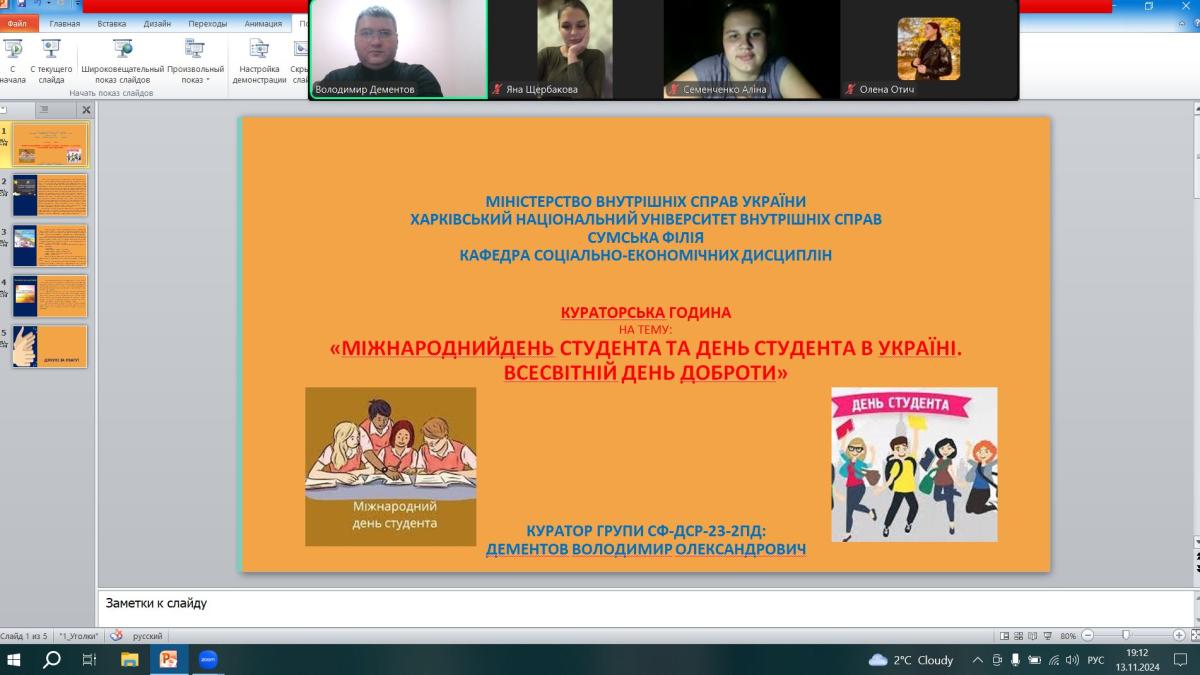Switch to Normal view in status bar
The width and height of the screenshot is (1200, 675).
[1004, 636]
